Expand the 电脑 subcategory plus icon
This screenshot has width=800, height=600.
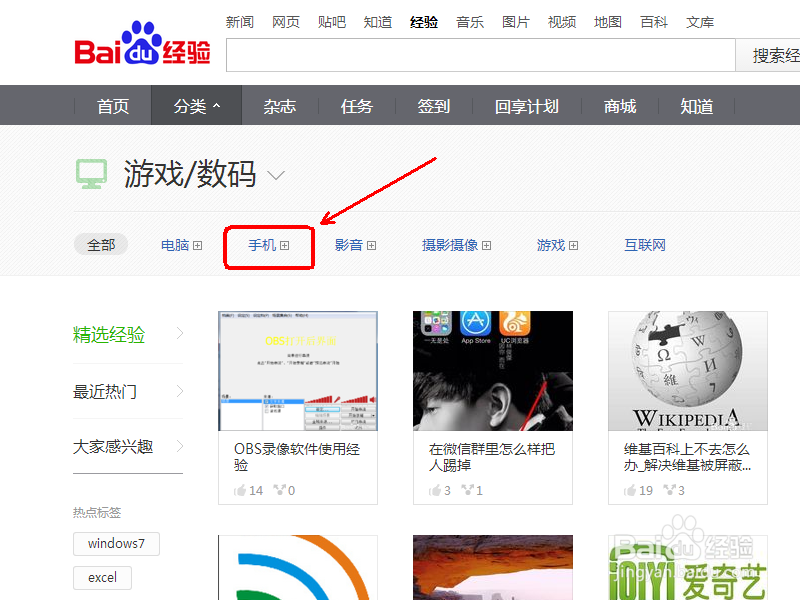197,246
